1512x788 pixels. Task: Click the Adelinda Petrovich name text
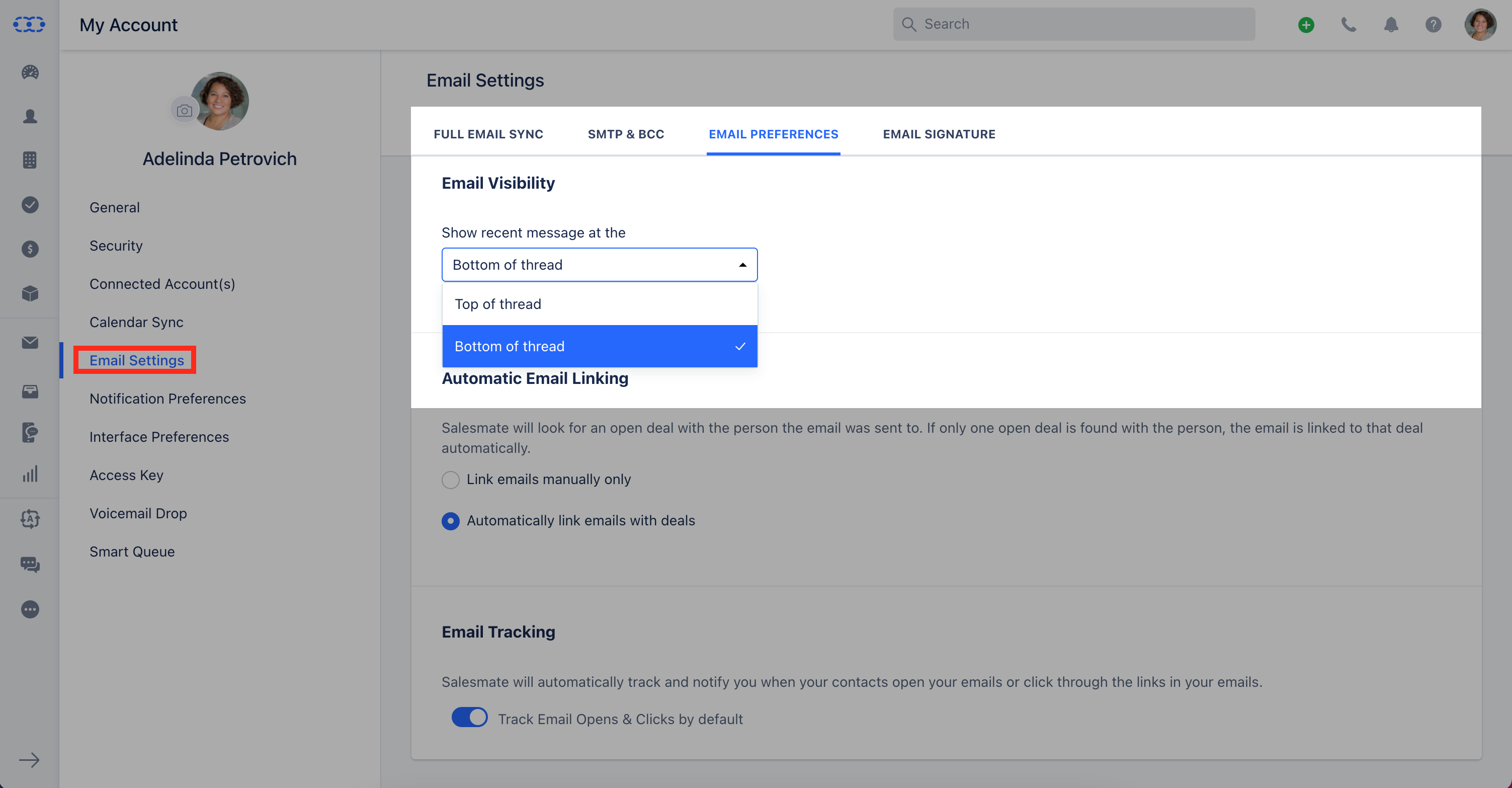click(x=219, y=159)
